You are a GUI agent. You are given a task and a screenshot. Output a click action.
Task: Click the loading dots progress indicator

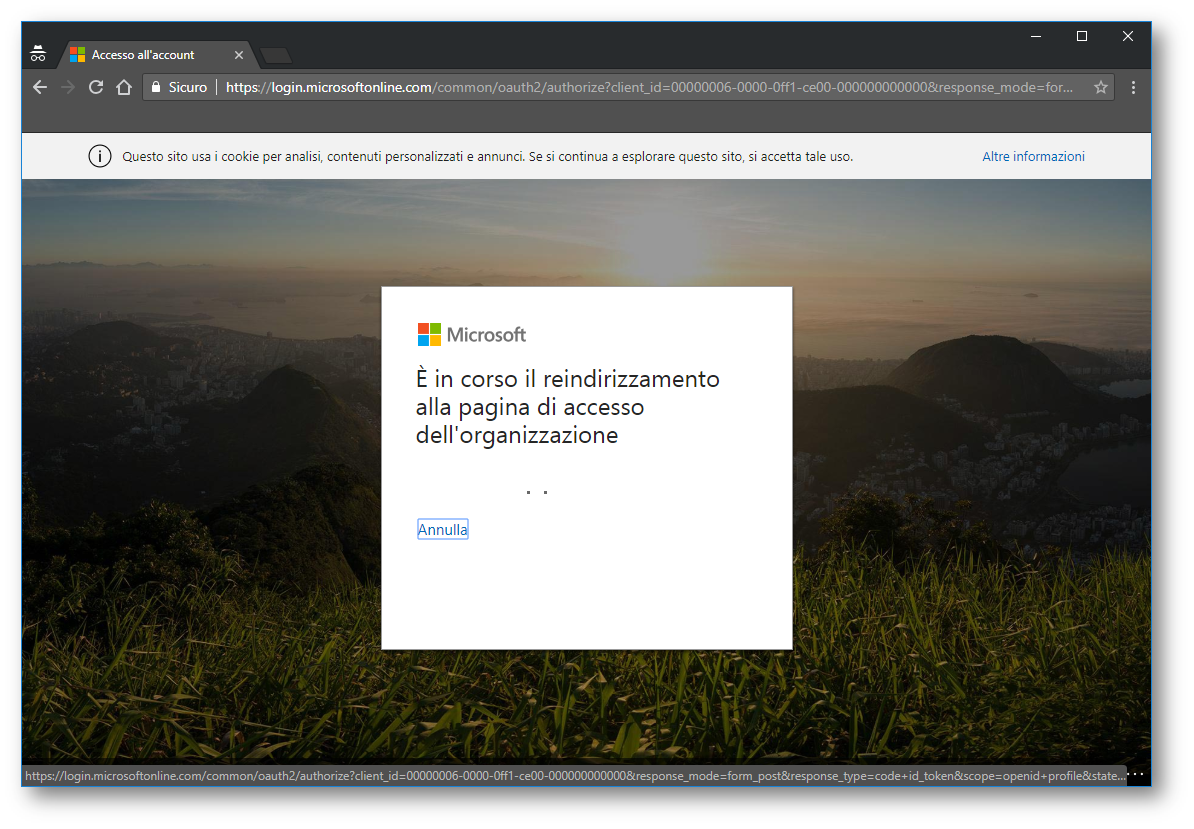click(537, 493)
